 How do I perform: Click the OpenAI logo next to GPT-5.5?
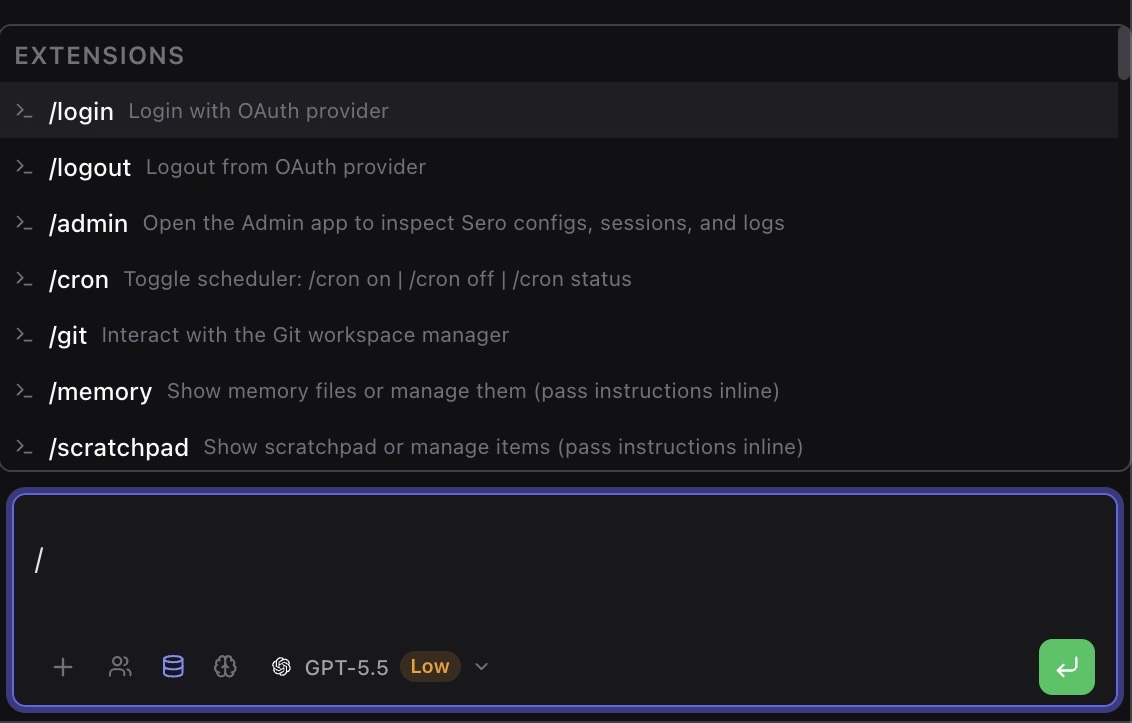(x=281, y=666)
